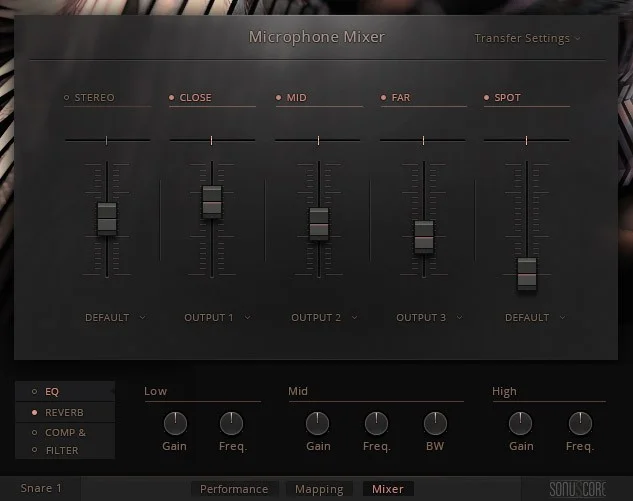This screenshot has height=501, width=633.
Task: Disable the CLOSE microphone channel
Action: pyautogui.click(x=172, y=98)
